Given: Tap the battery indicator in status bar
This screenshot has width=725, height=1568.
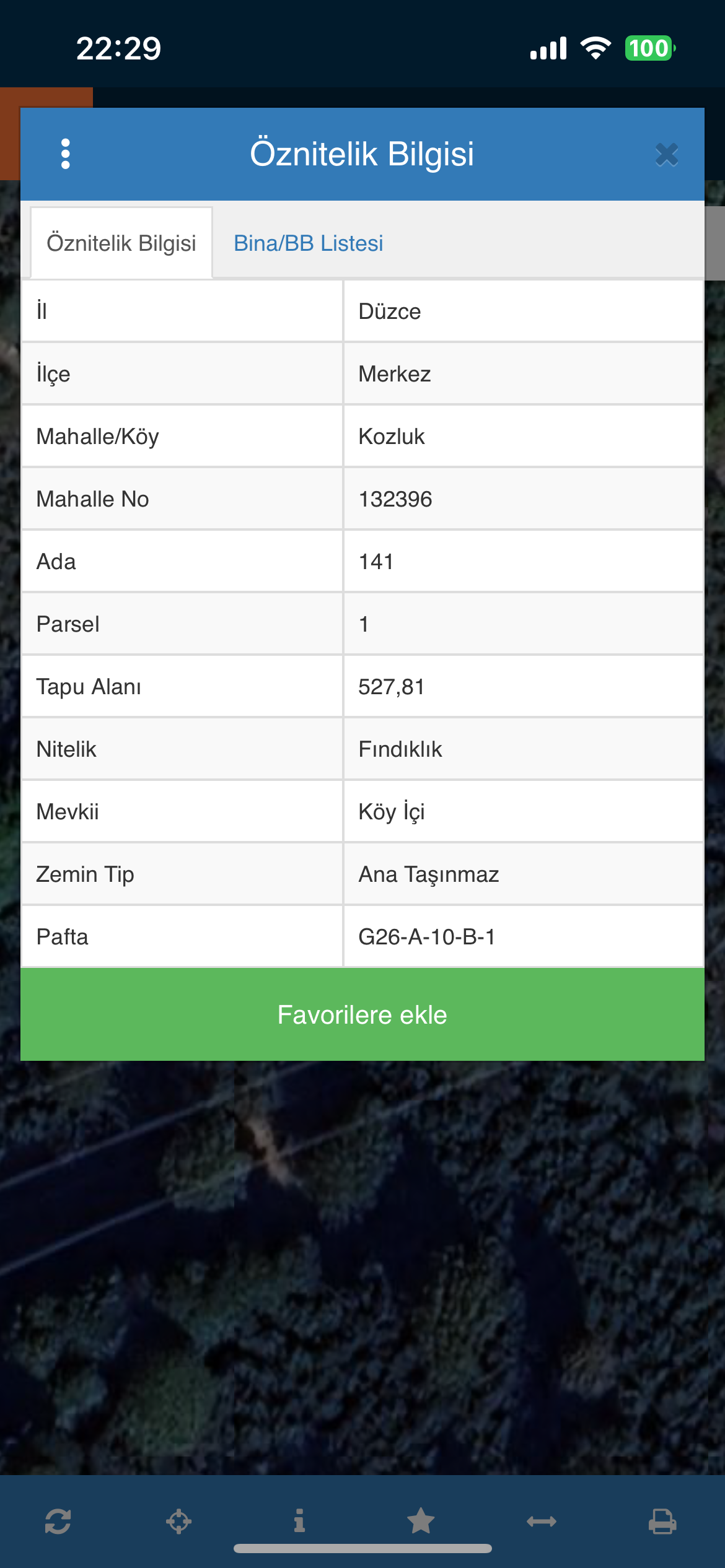Looking at the screenshot, I should tap(649, 48).
